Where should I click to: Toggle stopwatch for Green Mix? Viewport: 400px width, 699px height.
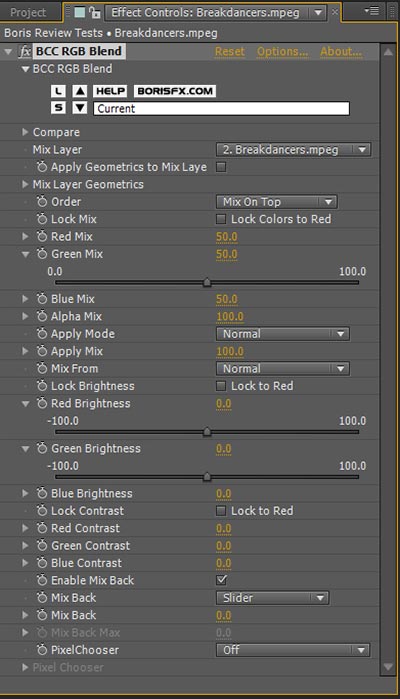42,254
